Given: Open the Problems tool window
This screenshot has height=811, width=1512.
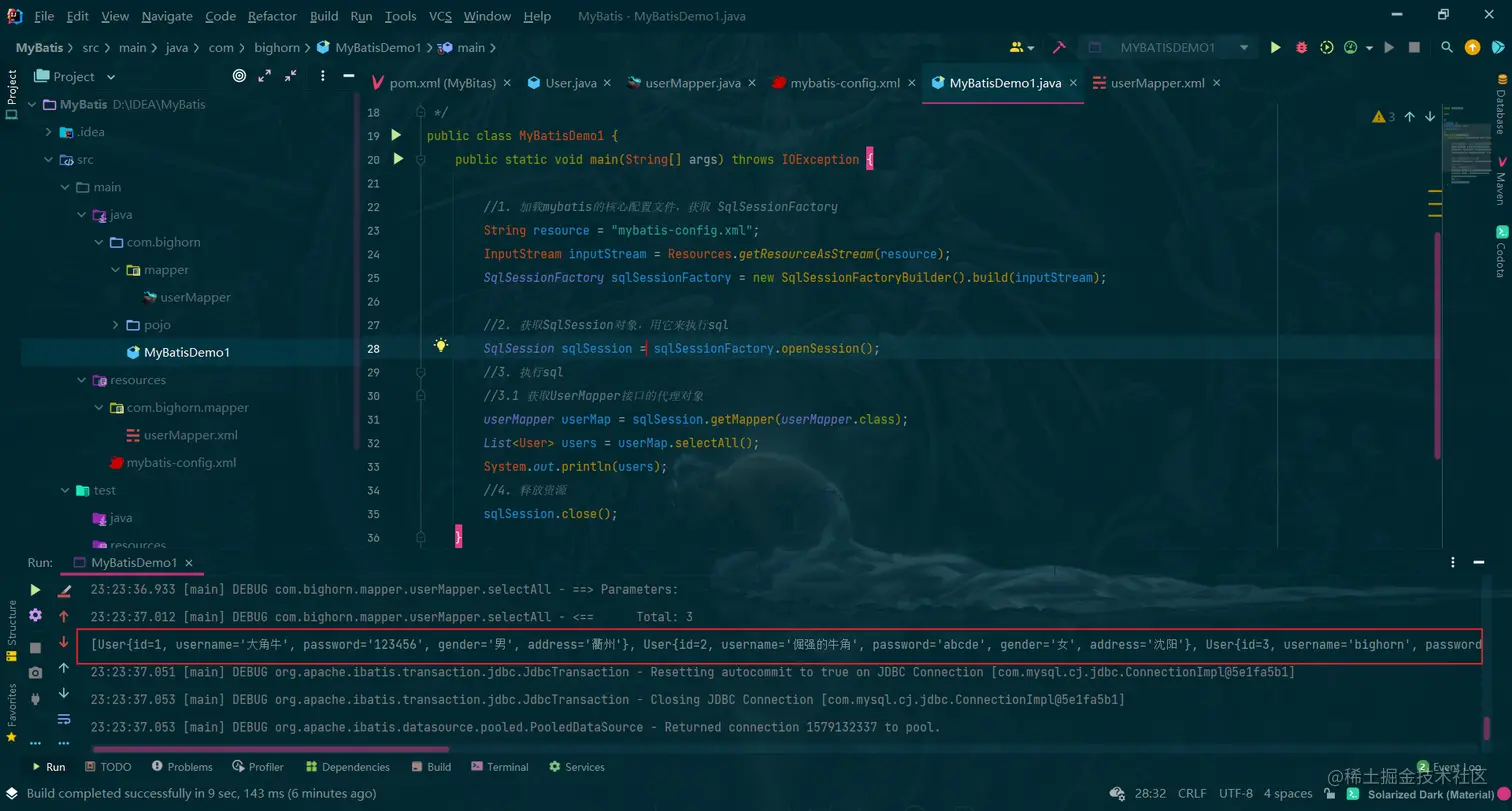Looking at the screenshot, I should pyautogui.click(x=182, y=767).
